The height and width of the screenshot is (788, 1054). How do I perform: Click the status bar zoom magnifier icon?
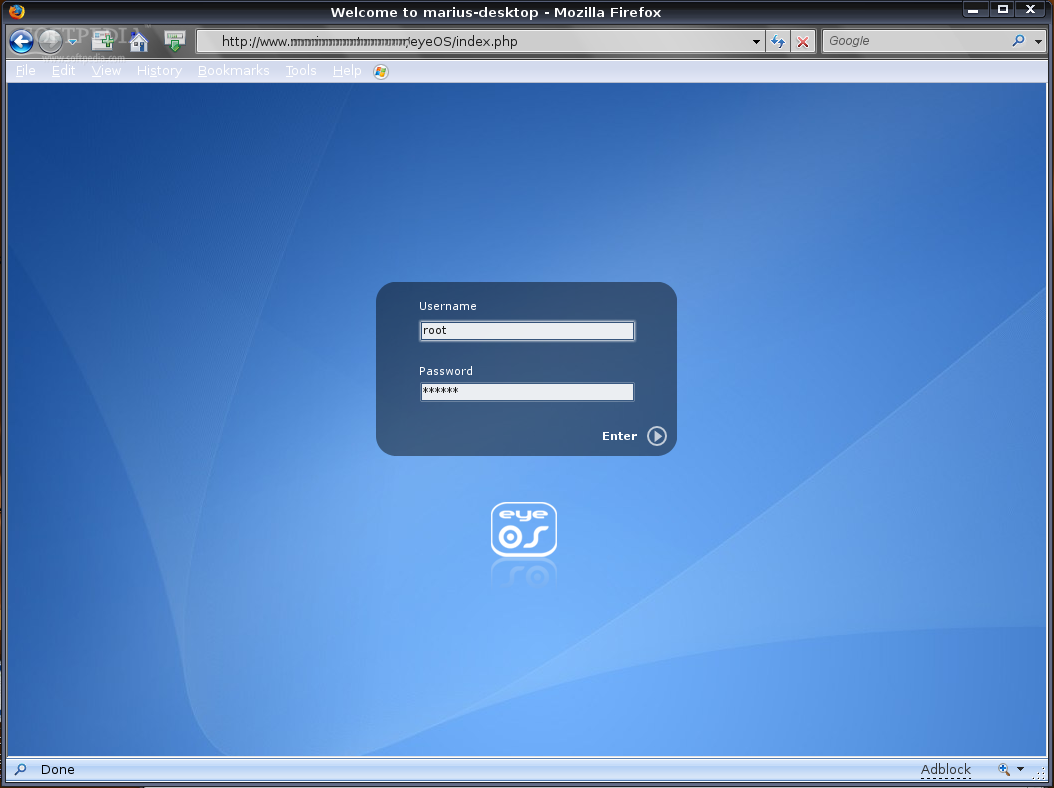point(1004,769)
